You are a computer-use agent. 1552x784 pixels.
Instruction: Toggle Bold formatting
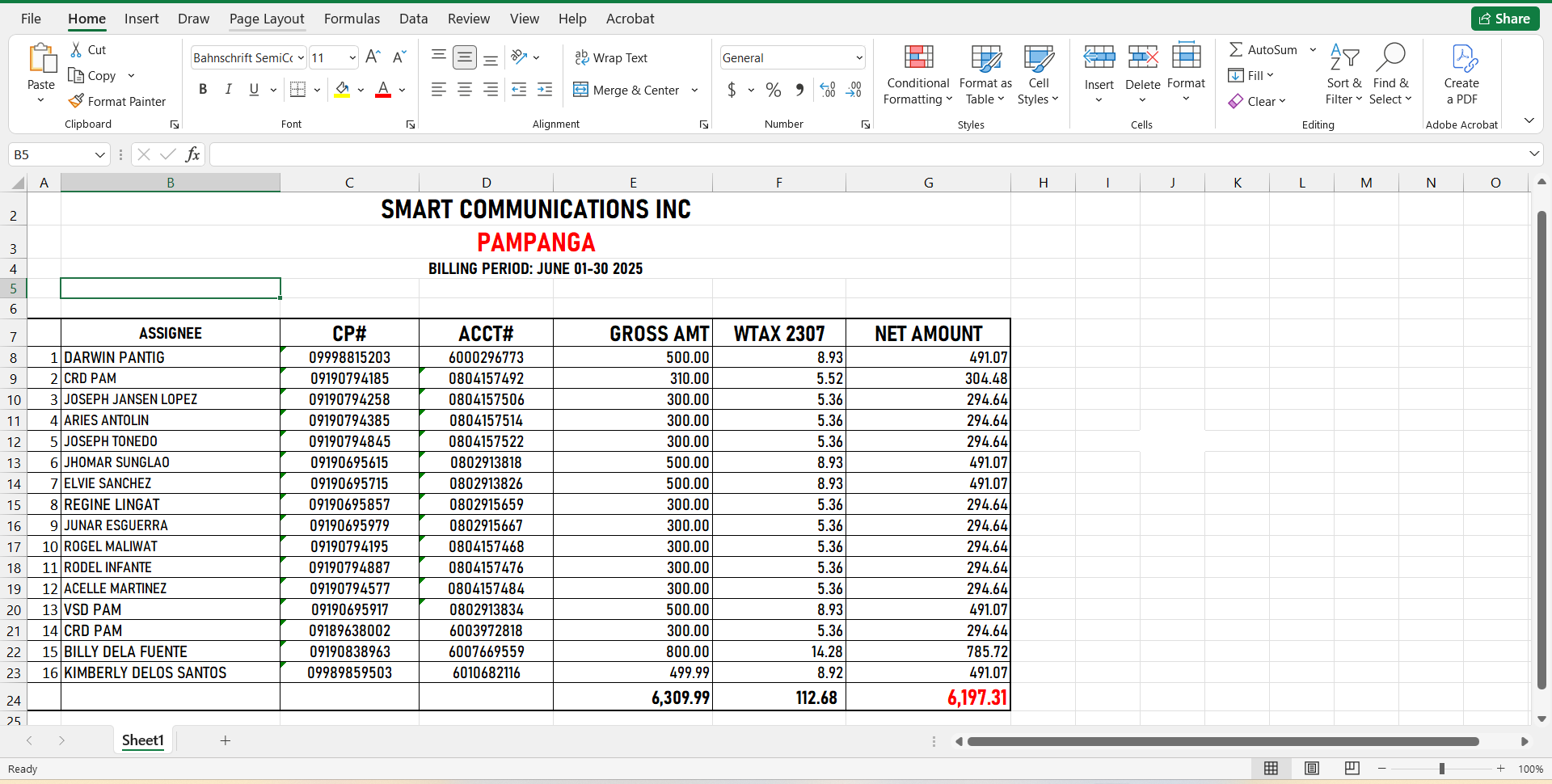[x=203, y=90]
